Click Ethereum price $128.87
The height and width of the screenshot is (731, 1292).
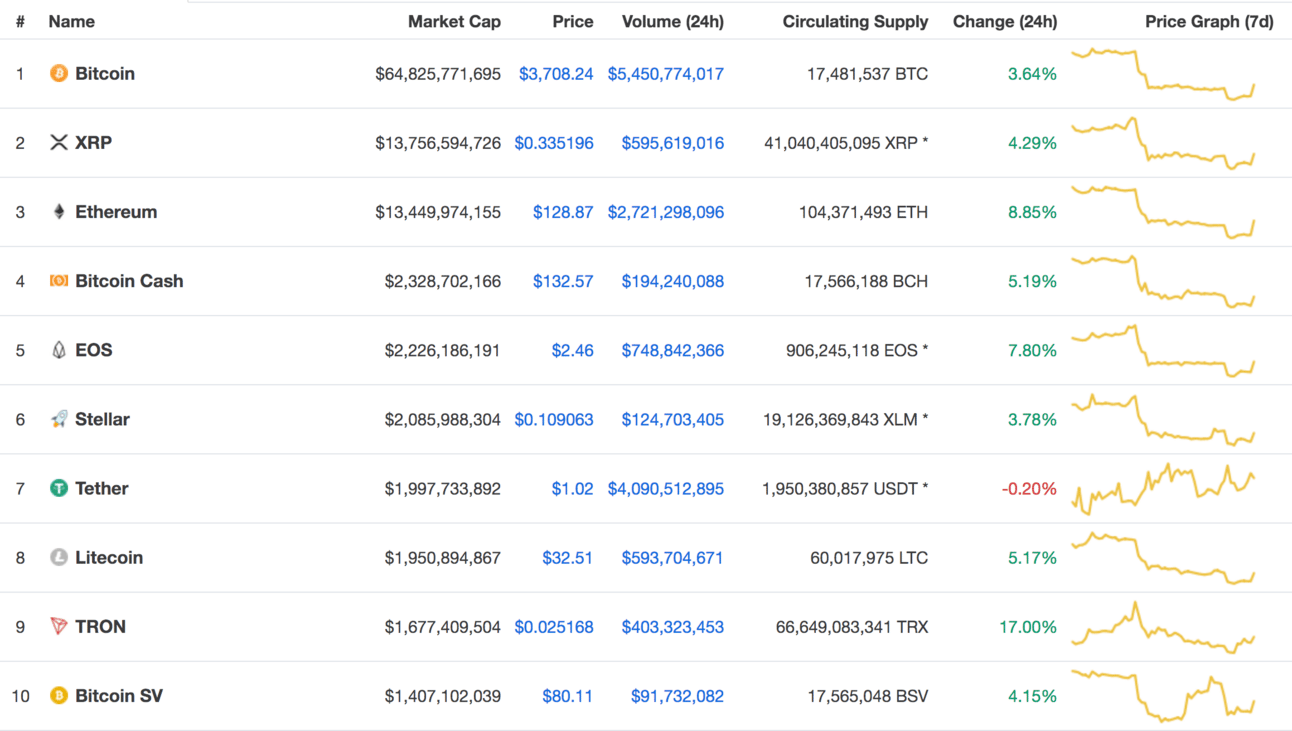[x=563, y=212]
